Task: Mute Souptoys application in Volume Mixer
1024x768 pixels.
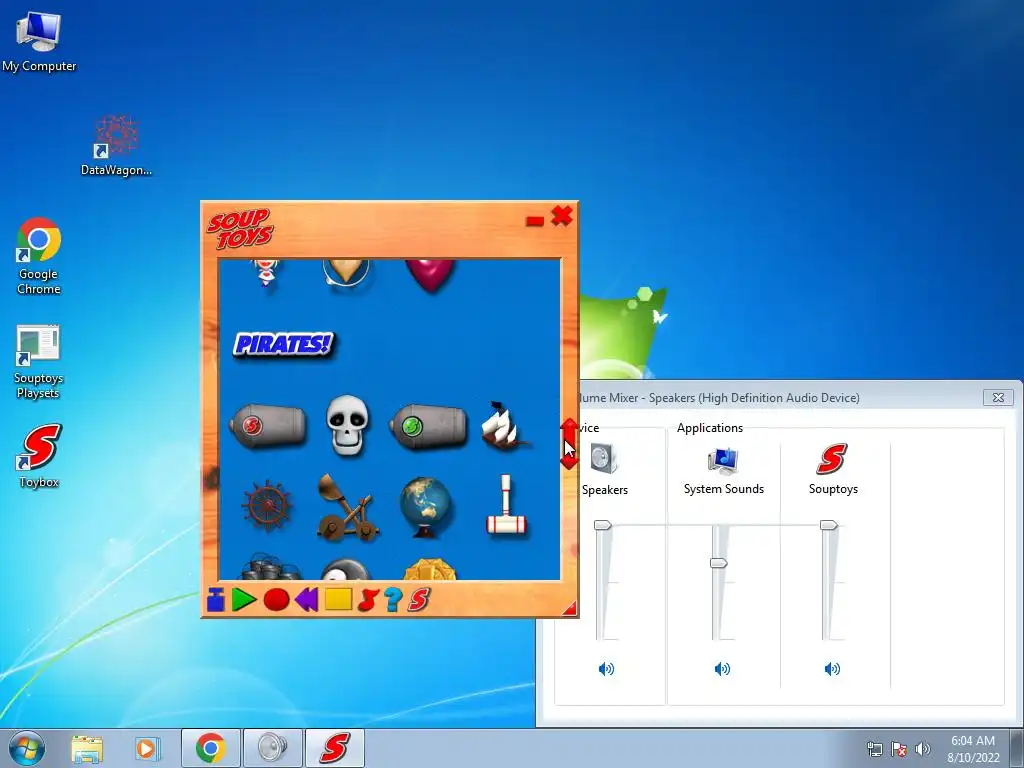Action: [832, 669]
